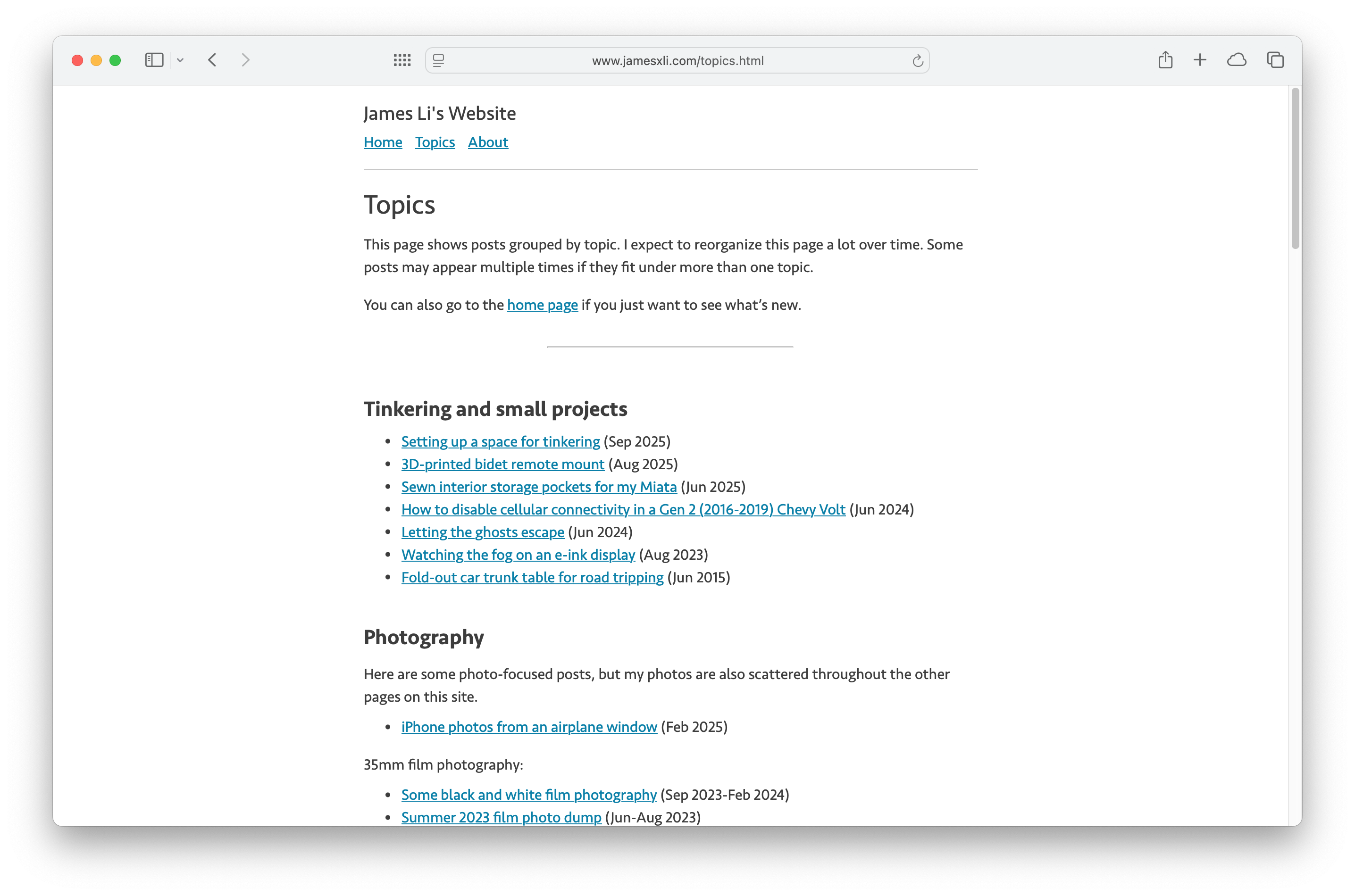Click the address bar showing jamesxli.com URL
1355x896 pixels.
coord(677,60)
